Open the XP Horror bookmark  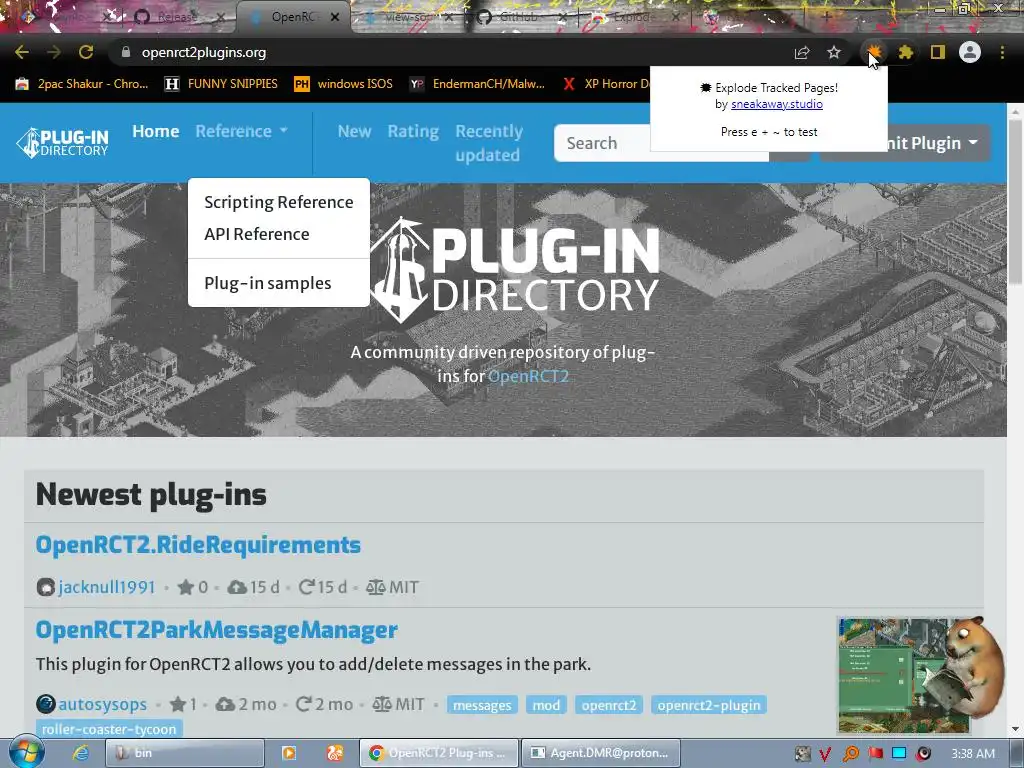[606, 84]
